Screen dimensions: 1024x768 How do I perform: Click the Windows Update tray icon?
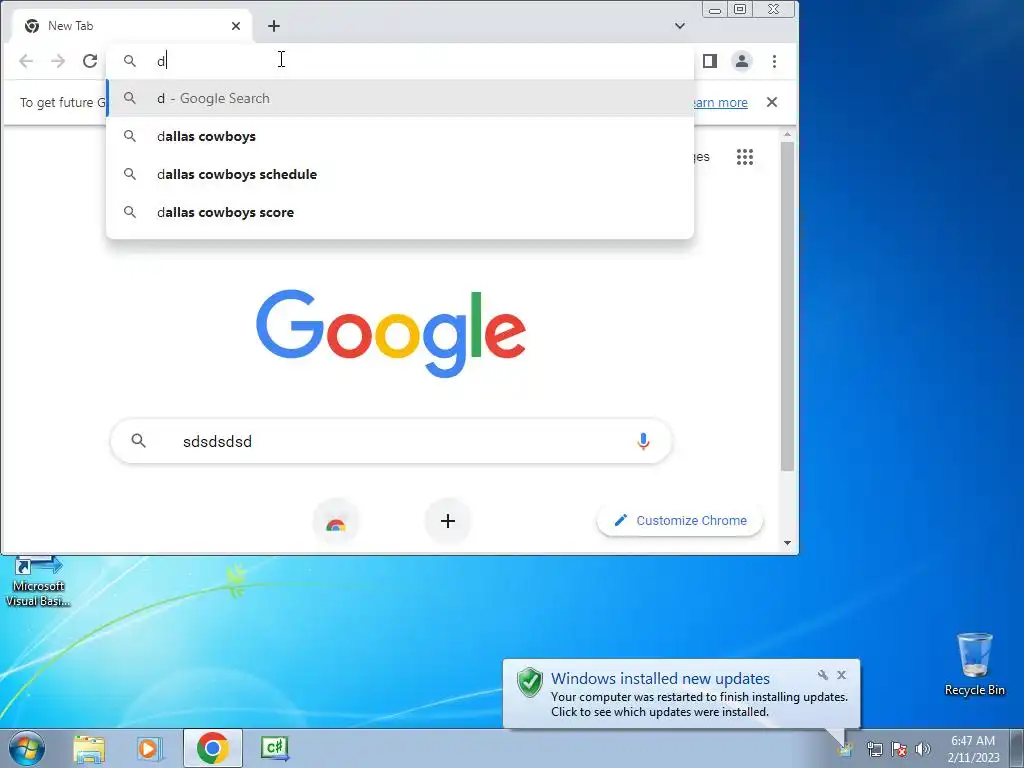[x=846, y=749]
